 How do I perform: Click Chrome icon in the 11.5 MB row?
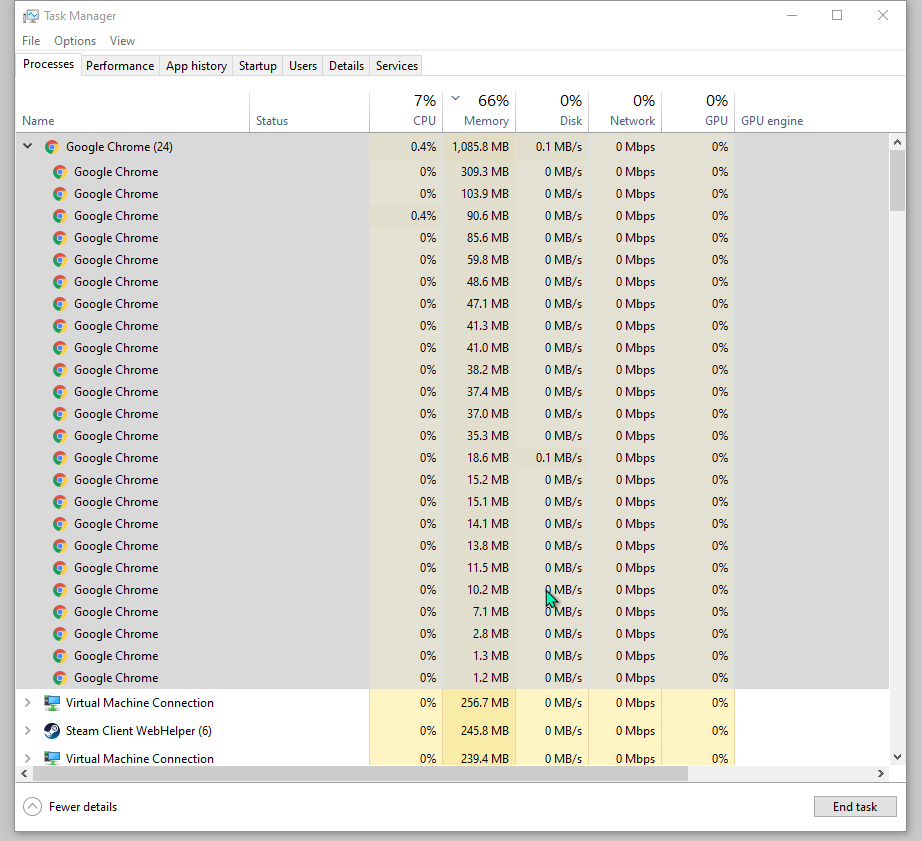(59, 568)
